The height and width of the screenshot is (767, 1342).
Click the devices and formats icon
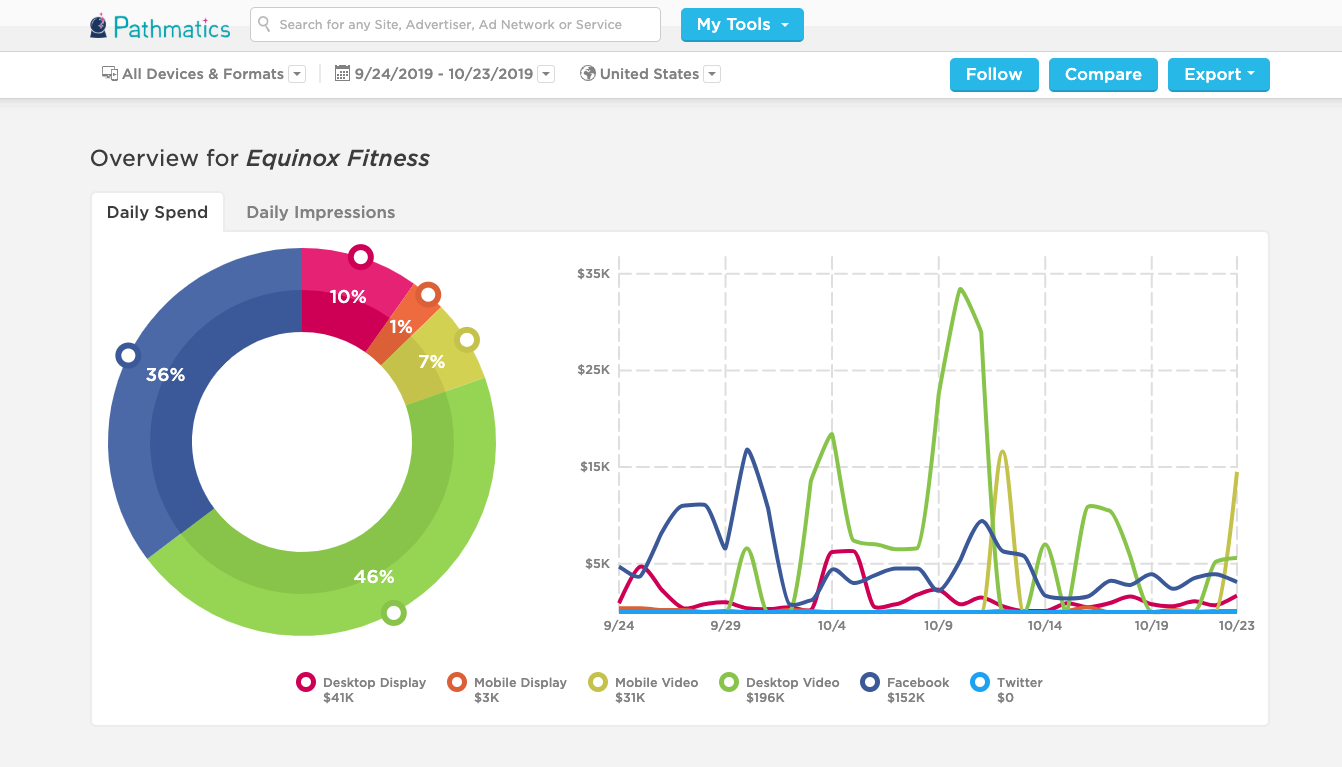click(x=110, y=74)
